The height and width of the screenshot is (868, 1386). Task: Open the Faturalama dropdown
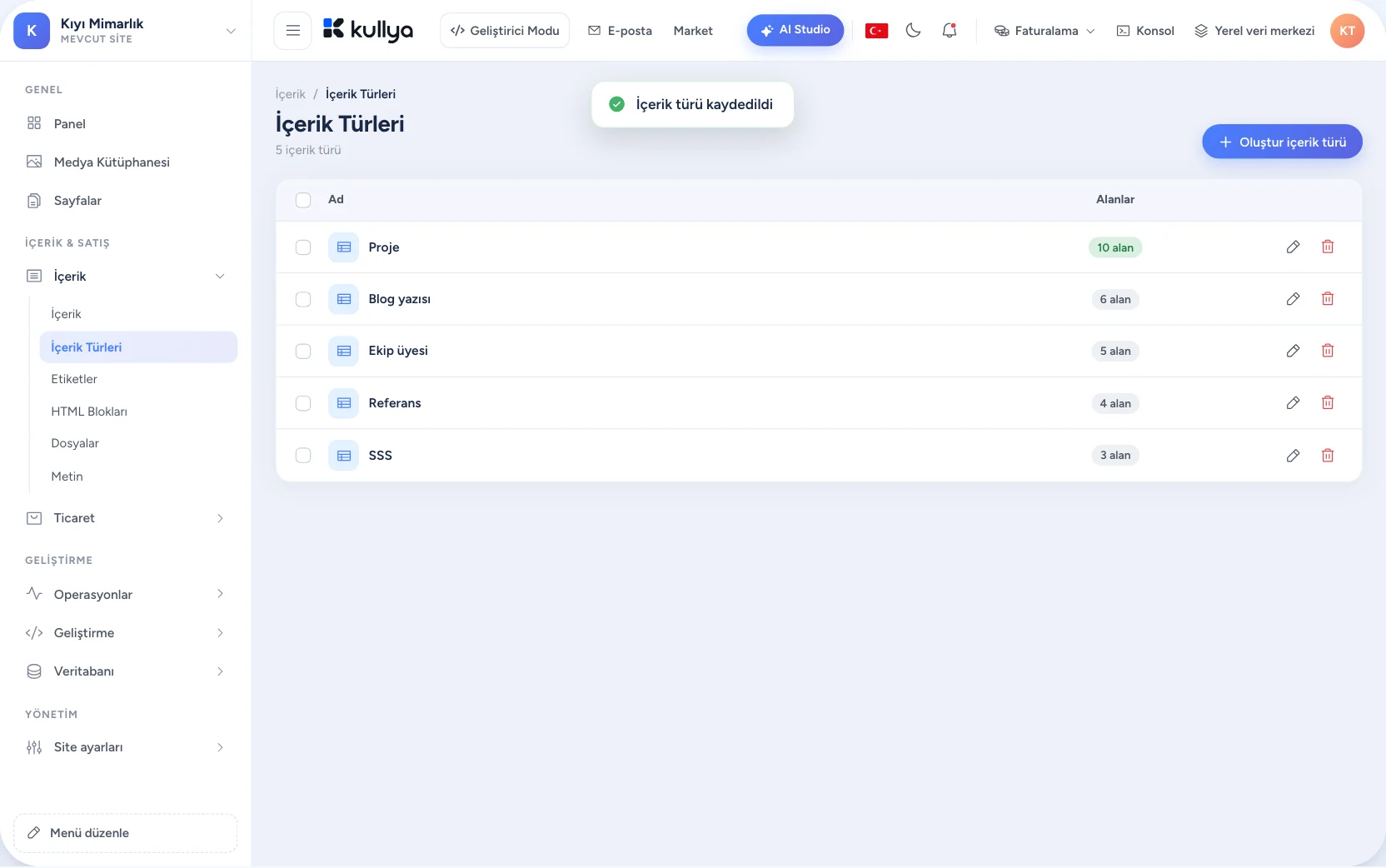click(x=1044, y=31)
